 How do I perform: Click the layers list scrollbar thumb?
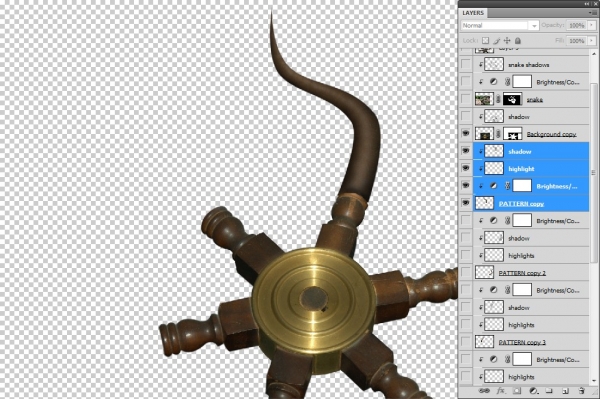[594, 172]
